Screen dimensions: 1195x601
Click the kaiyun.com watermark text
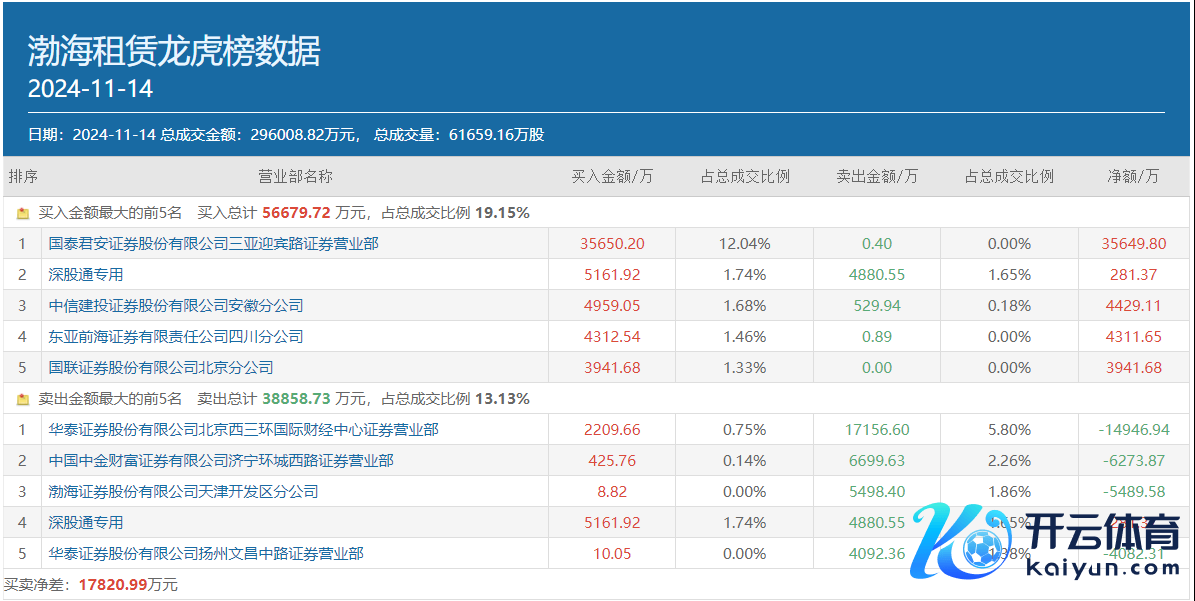[1104, 567]
